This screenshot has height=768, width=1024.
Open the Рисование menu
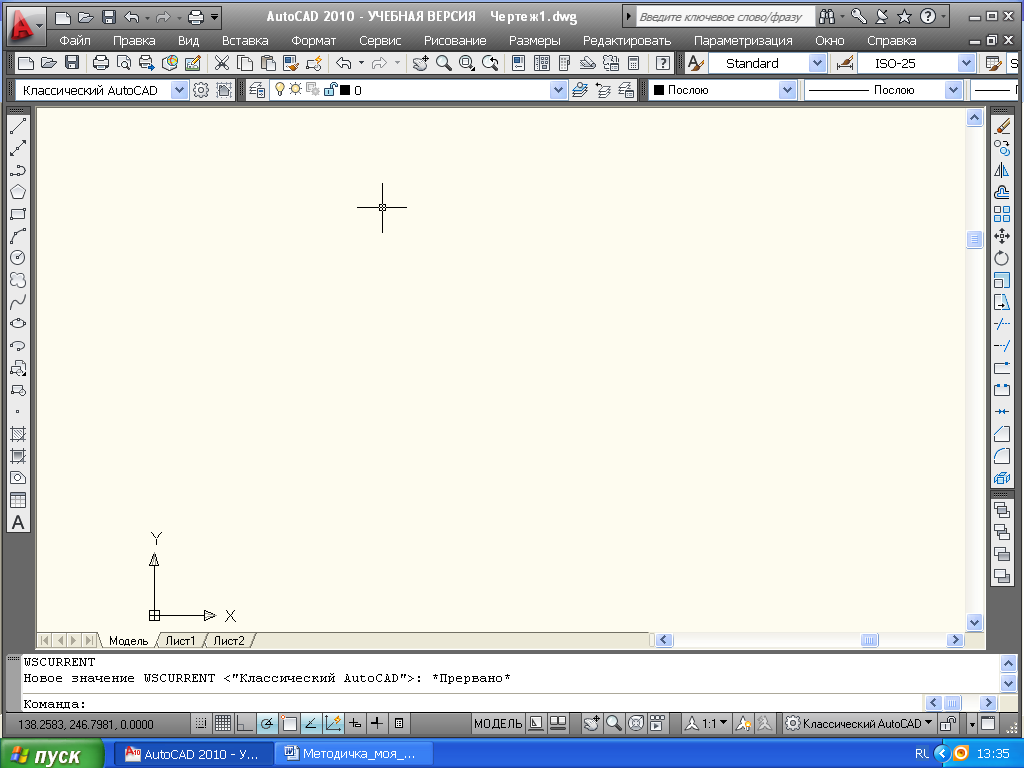coord(455,40)
